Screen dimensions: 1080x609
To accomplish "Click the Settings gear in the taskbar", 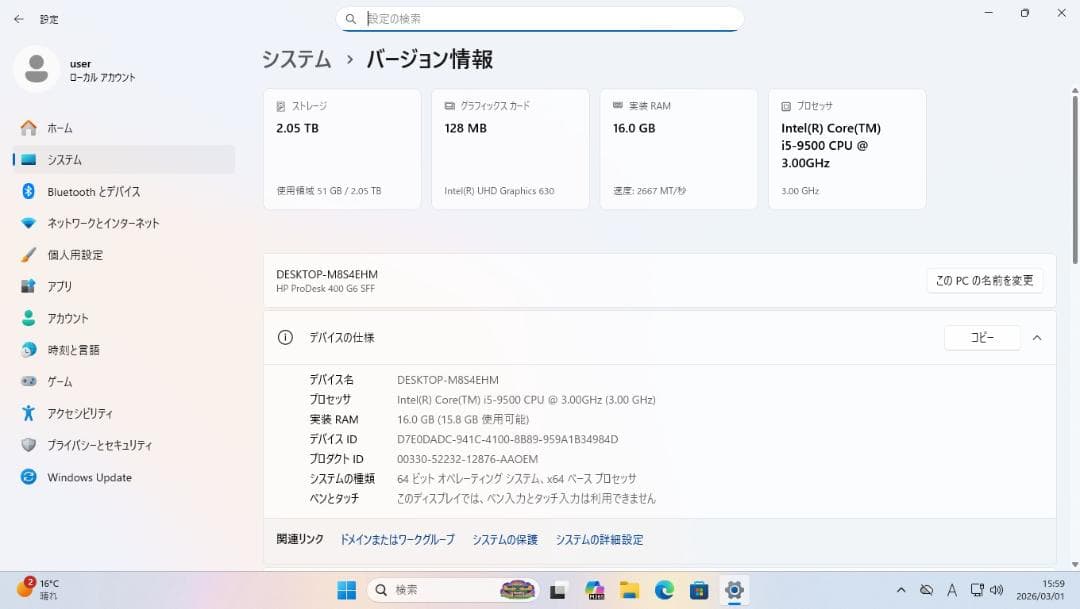I will pos(734,590).
